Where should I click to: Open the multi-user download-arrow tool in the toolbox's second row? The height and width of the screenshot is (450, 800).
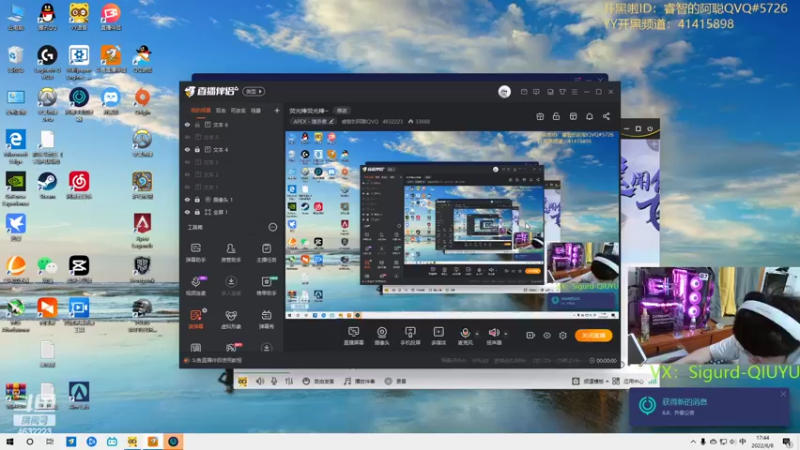tap(231, 286)
